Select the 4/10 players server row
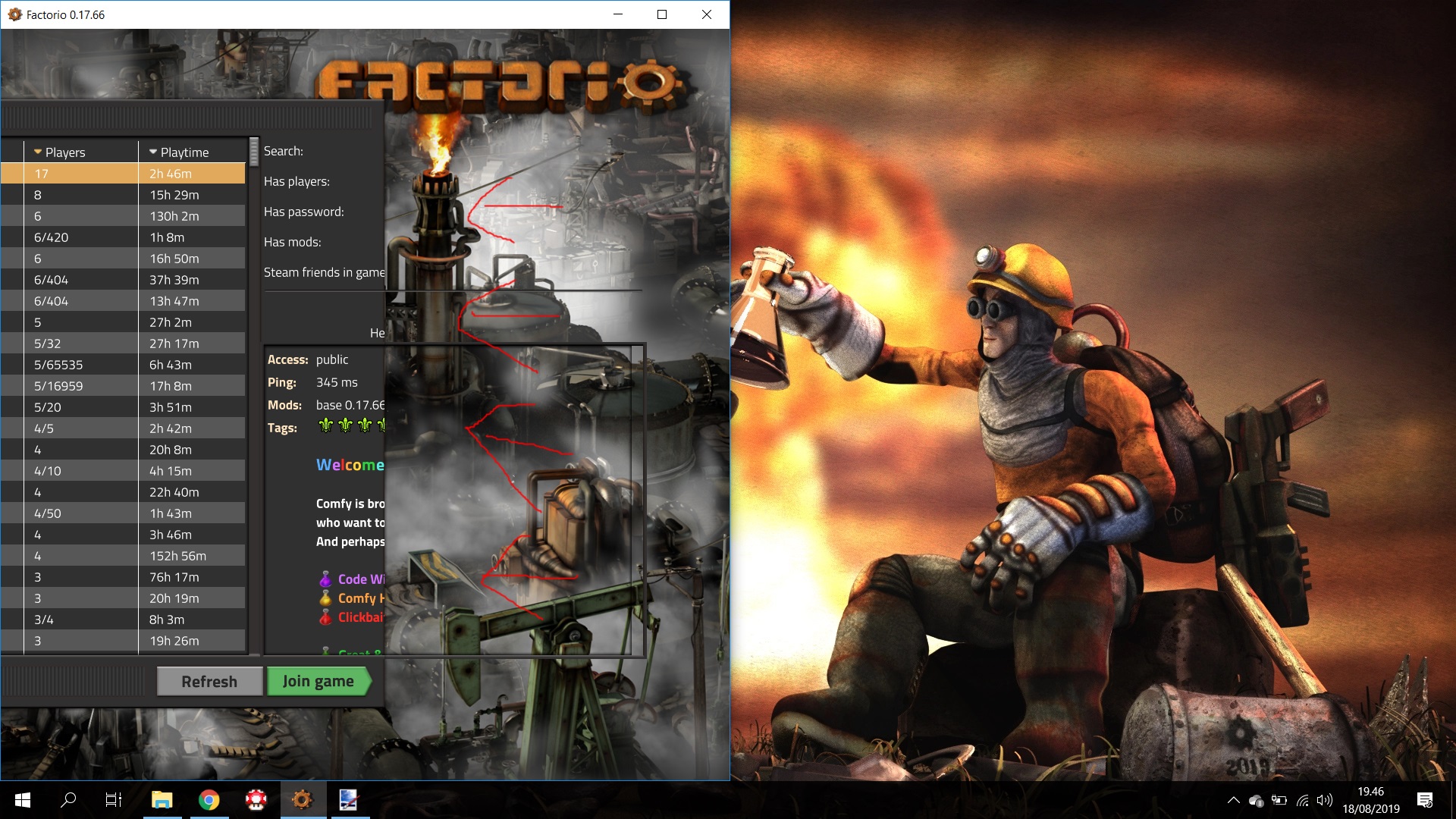This screenshot has width=1456, height=819. click(x=123, y=471)
